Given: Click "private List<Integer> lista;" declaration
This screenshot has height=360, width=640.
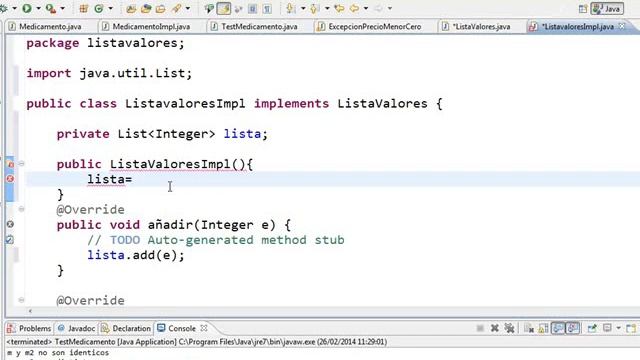Looking at the screenshot, I should click(162, 134).
